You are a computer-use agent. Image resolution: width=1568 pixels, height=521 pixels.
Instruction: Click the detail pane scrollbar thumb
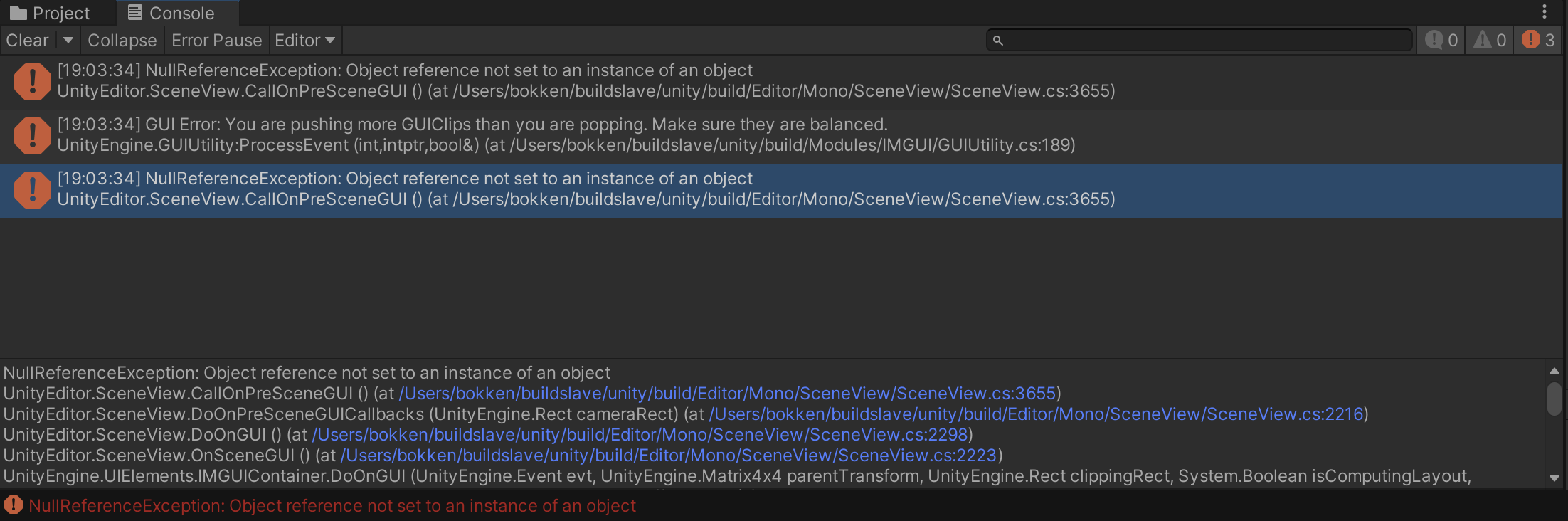[x=1554, y=399]
